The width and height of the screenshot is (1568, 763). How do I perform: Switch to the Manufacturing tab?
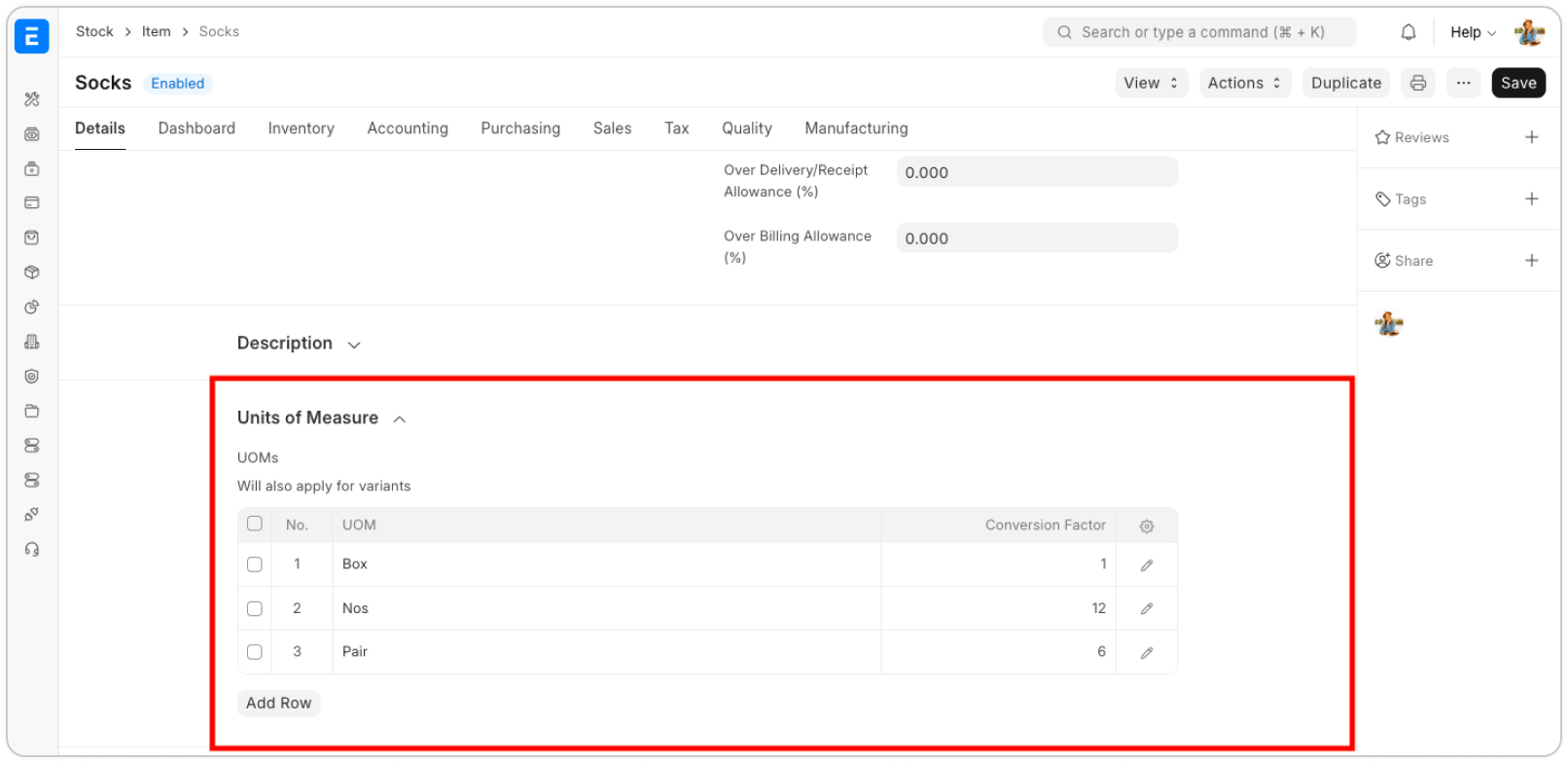857,128
